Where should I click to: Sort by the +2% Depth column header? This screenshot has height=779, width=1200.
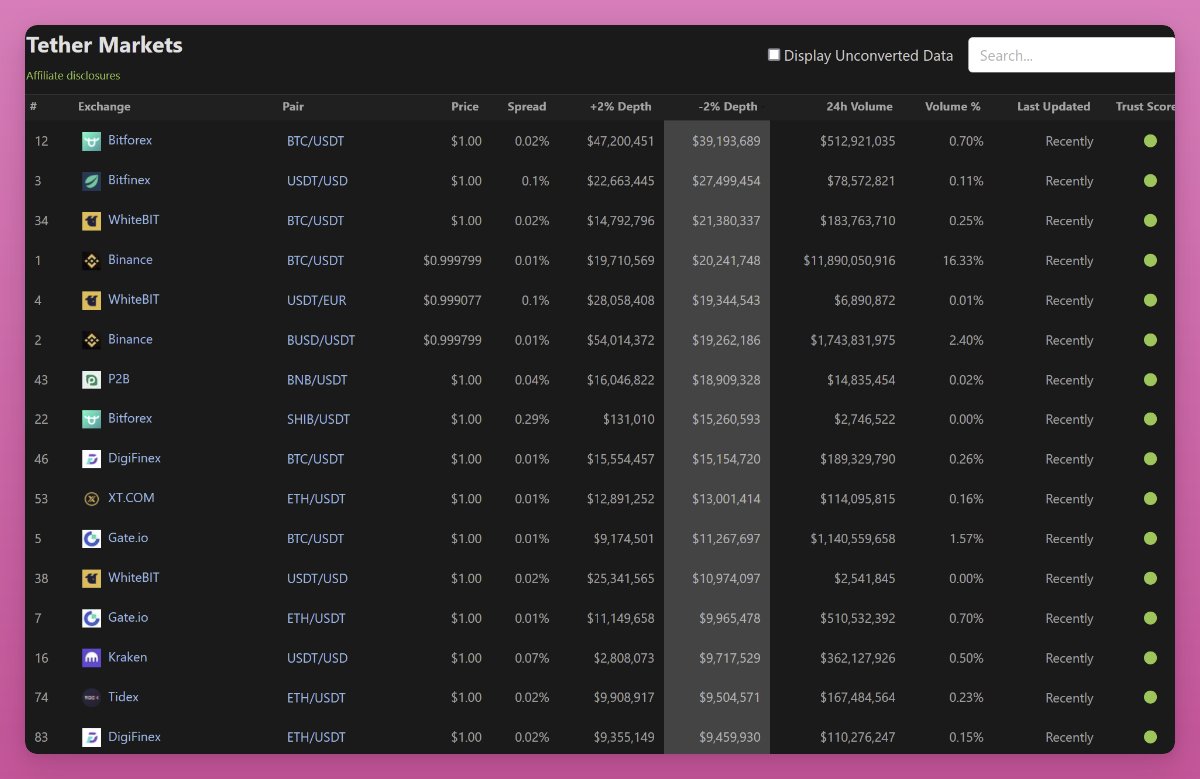point(621,107)
